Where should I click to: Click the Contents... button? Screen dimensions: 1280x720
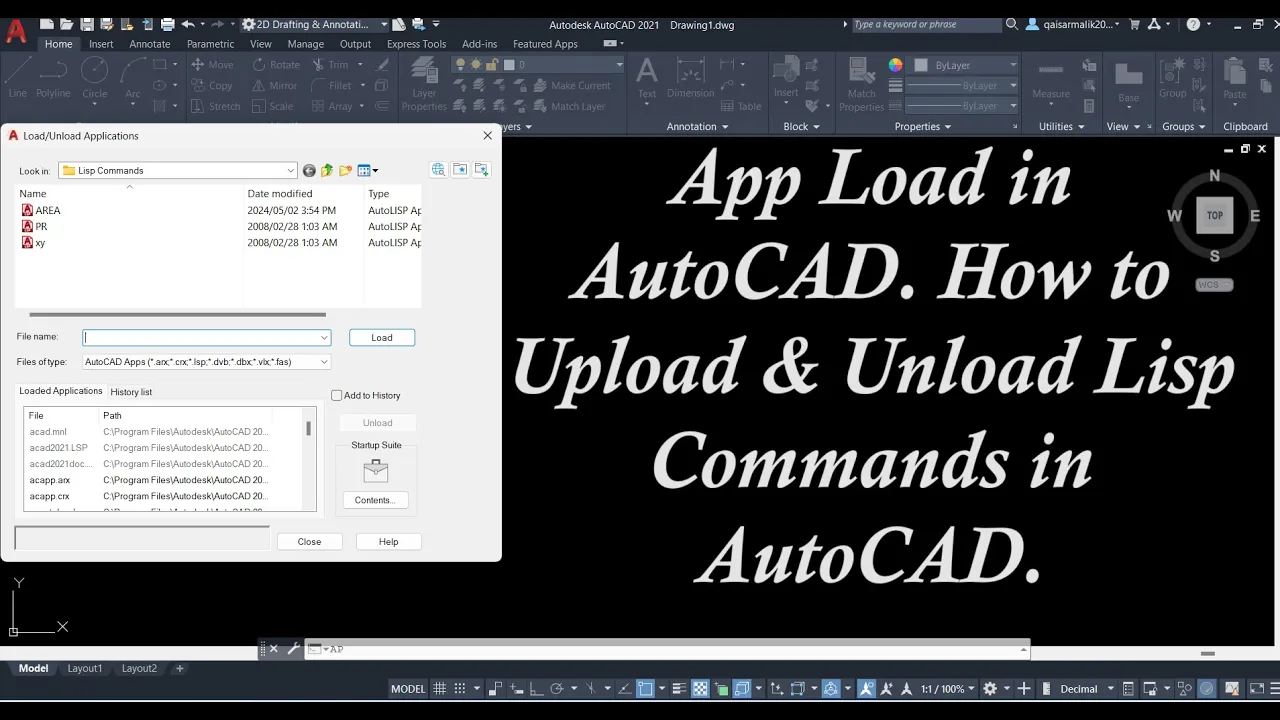375,500
